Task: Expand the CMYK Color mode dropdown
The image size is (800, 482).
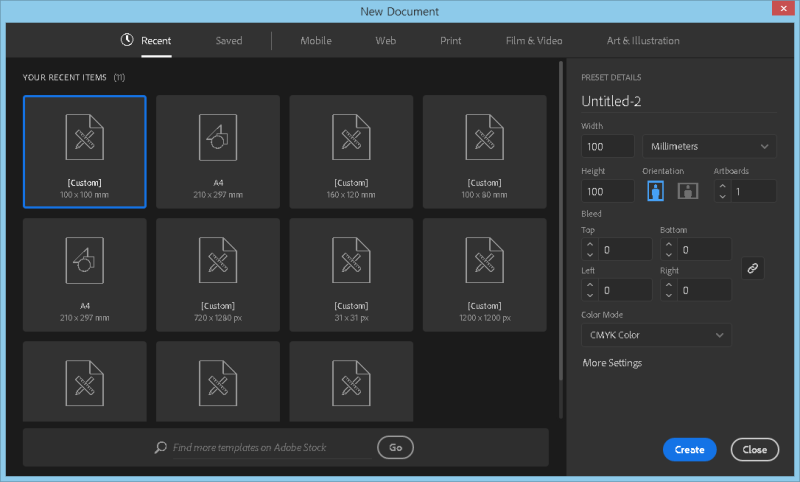Action: tap(655, 335)
